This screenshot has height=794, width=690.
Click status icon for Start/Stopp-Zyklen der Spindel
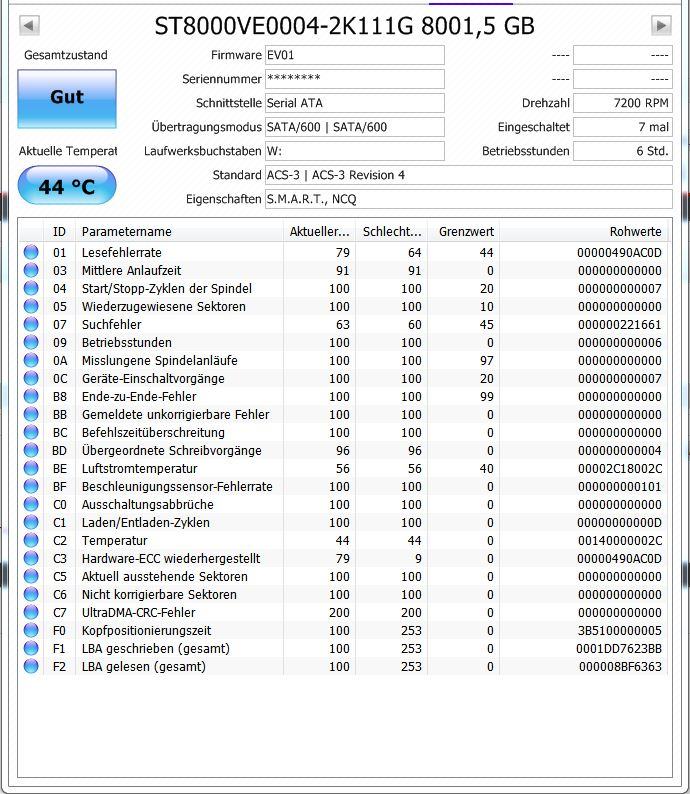(31, 288)
